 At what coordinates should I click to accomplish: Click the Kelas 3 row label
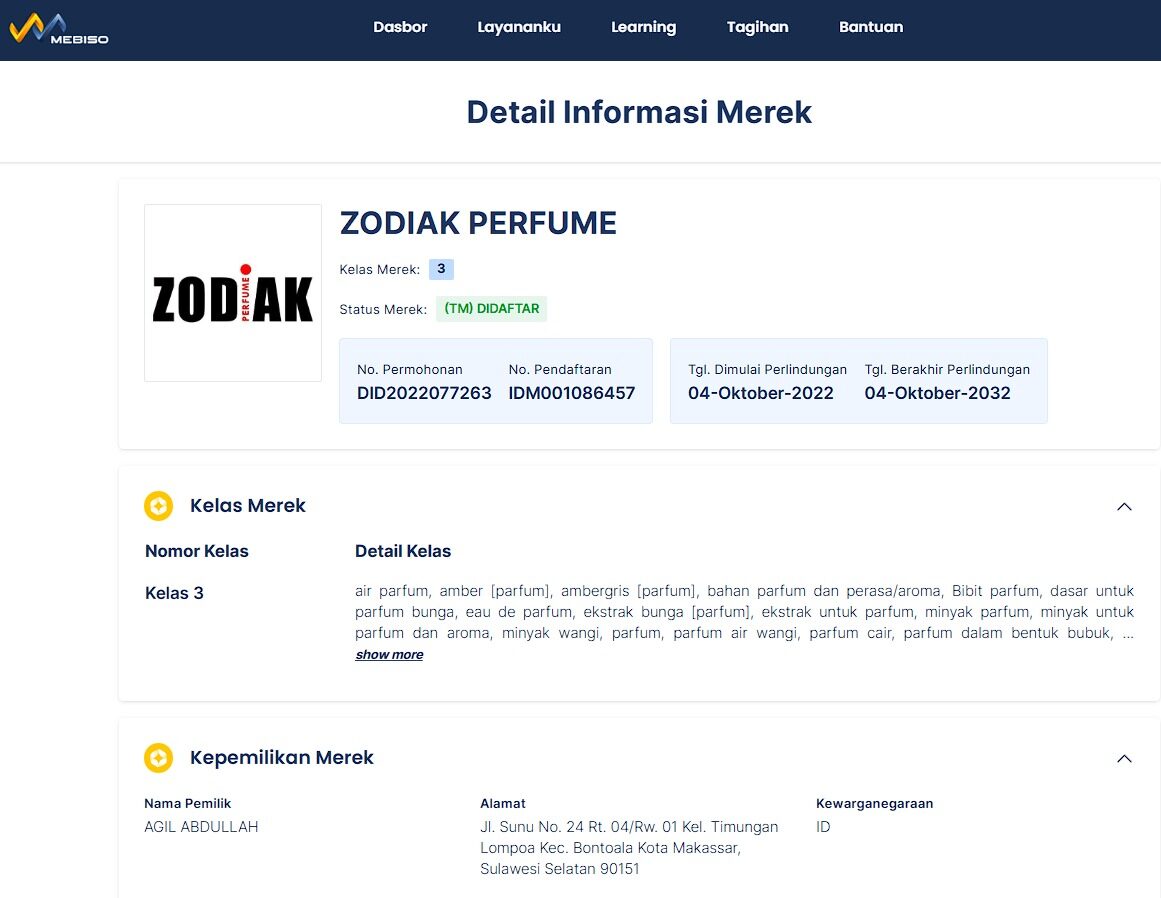tap(174, 593)
